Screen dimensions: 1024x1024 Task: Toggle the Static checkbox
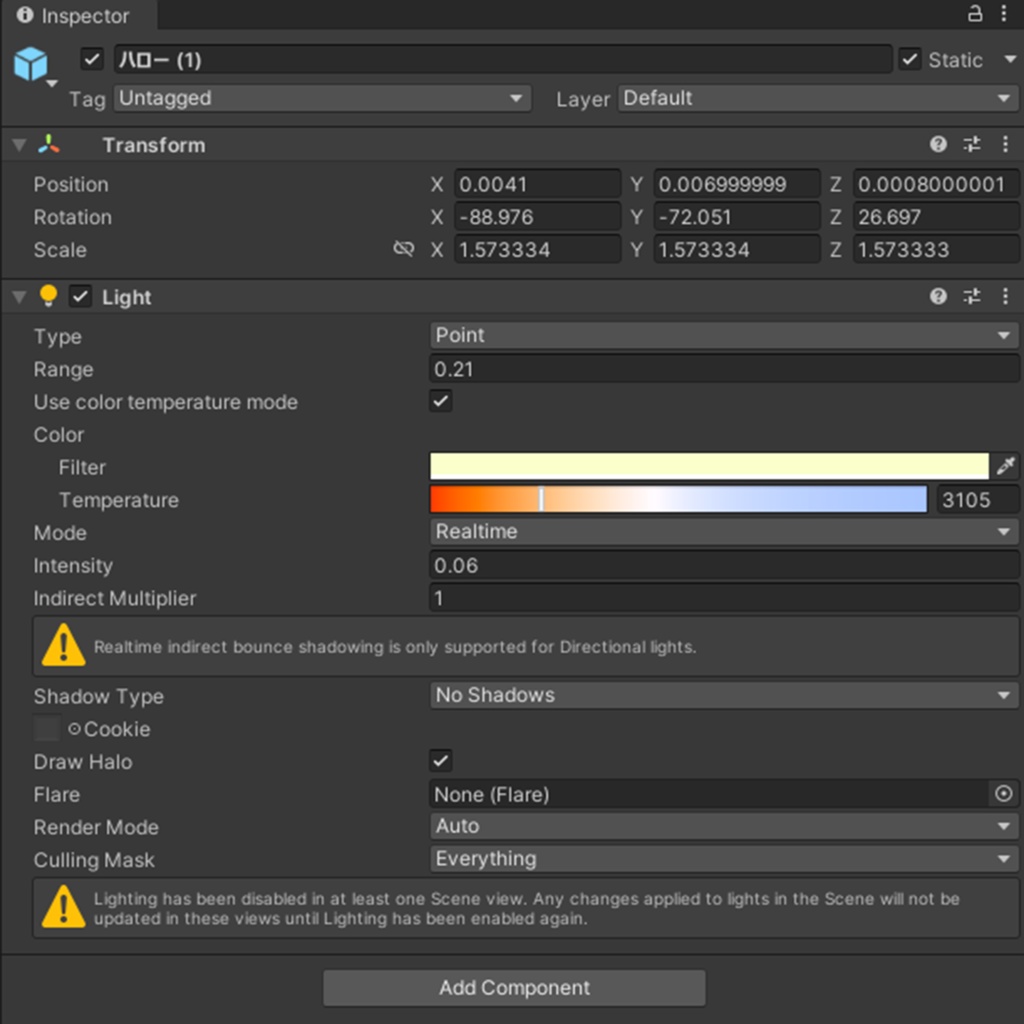tap(910, 59)
